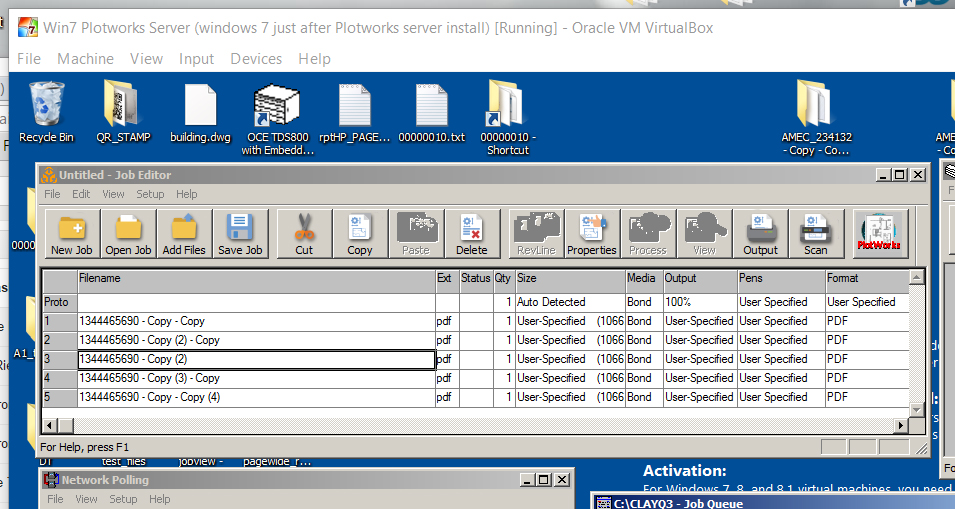The height and width of the screenshot is (509, 955).
Task: Click the RevLine toolbar icon
Action: [537, 234]
